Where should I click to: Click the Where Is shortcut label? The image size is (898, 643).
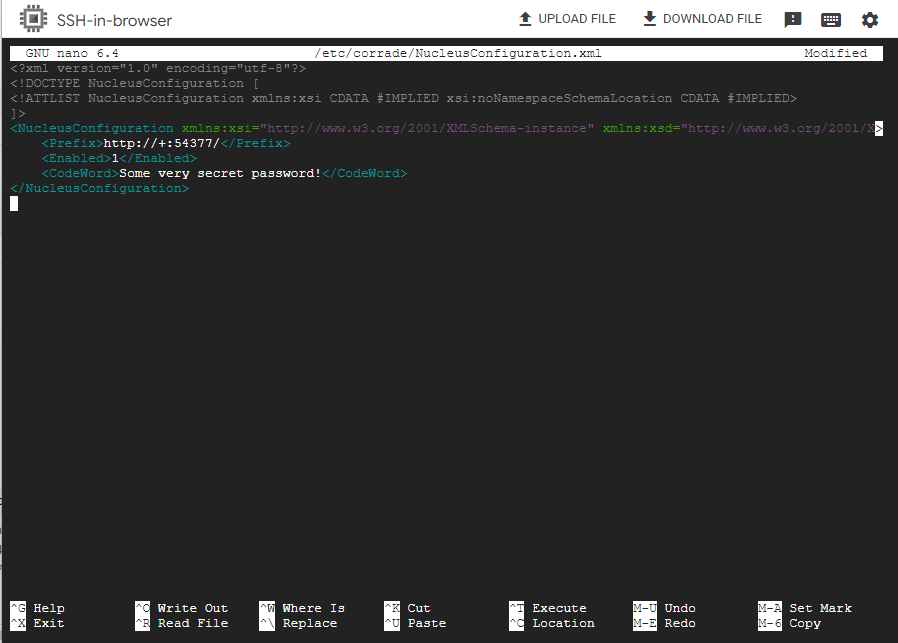pos(313,608)
